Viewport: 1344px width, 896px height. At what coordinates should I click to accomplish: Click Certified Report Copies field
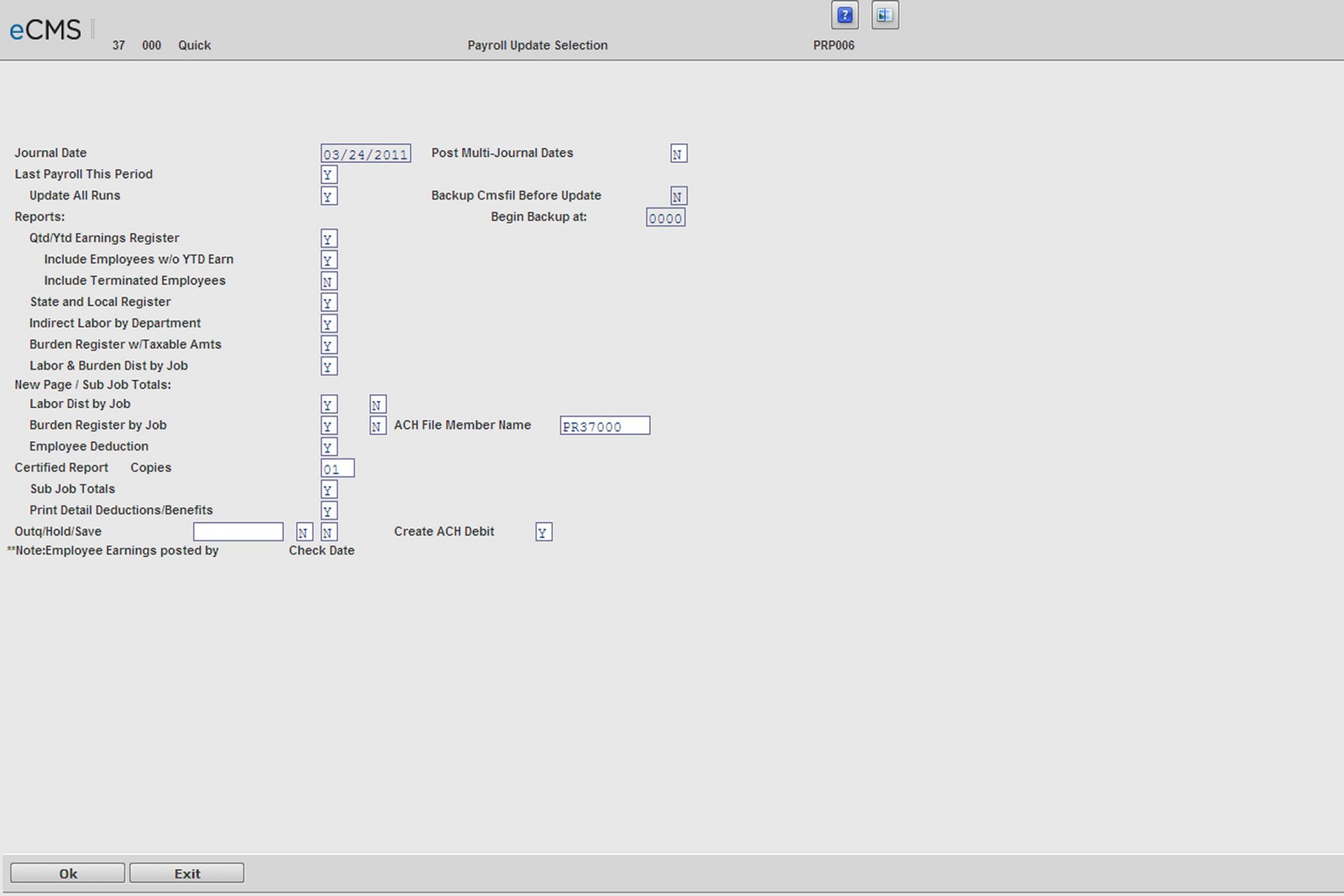335,468
